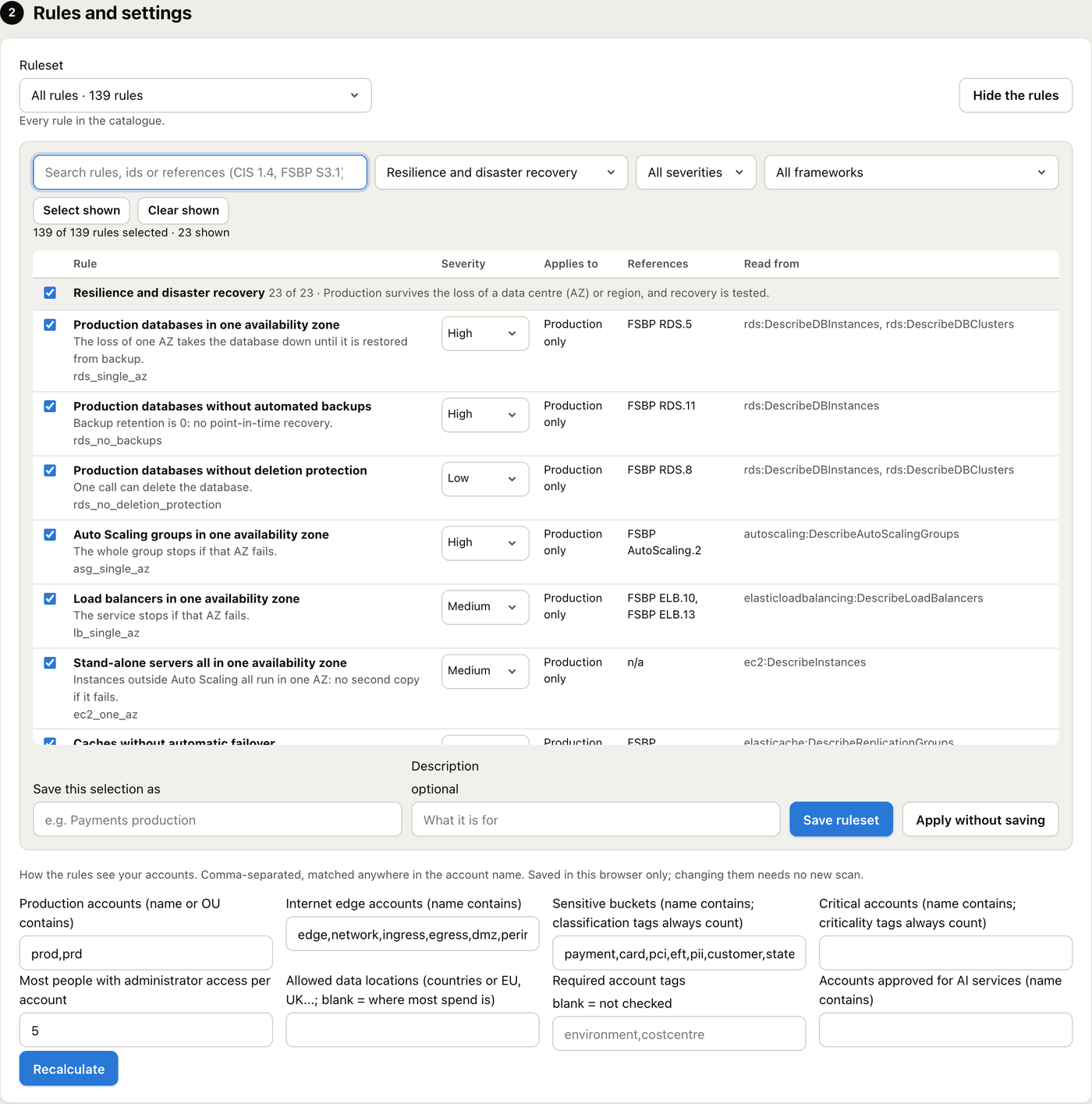Click Clear shown button

(x=183, y=211)
